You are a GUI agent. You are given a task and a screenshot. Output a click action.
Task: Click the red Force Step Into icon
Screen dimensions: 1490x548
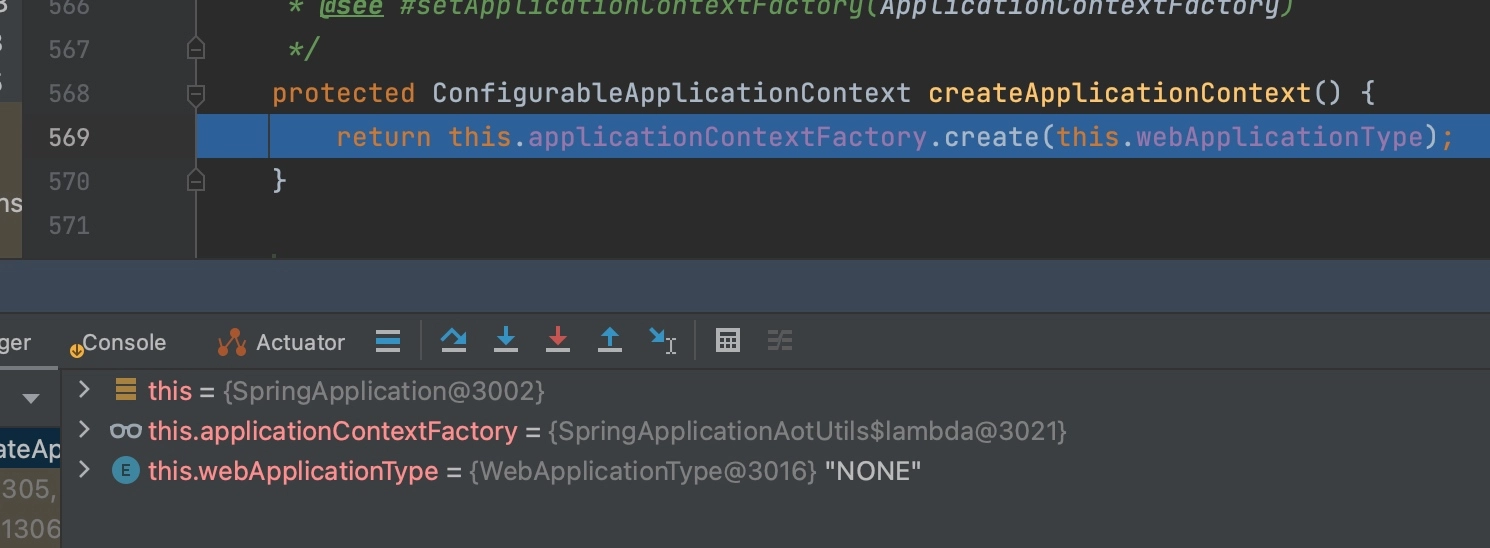[558, 341]
